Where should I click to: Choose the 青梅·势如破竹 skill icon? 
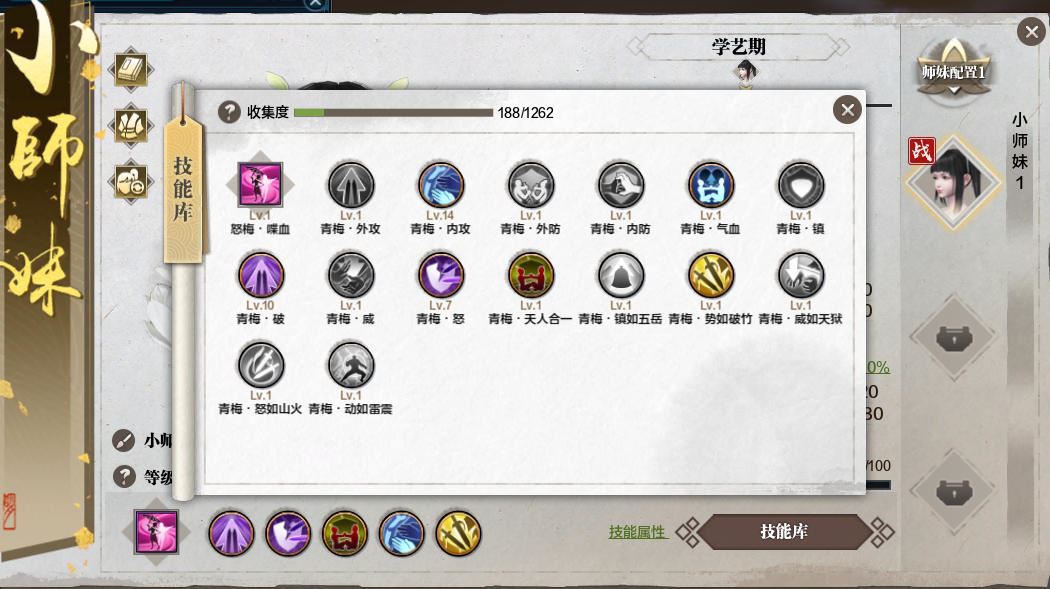pyautogui.click(x=710, y=275)
